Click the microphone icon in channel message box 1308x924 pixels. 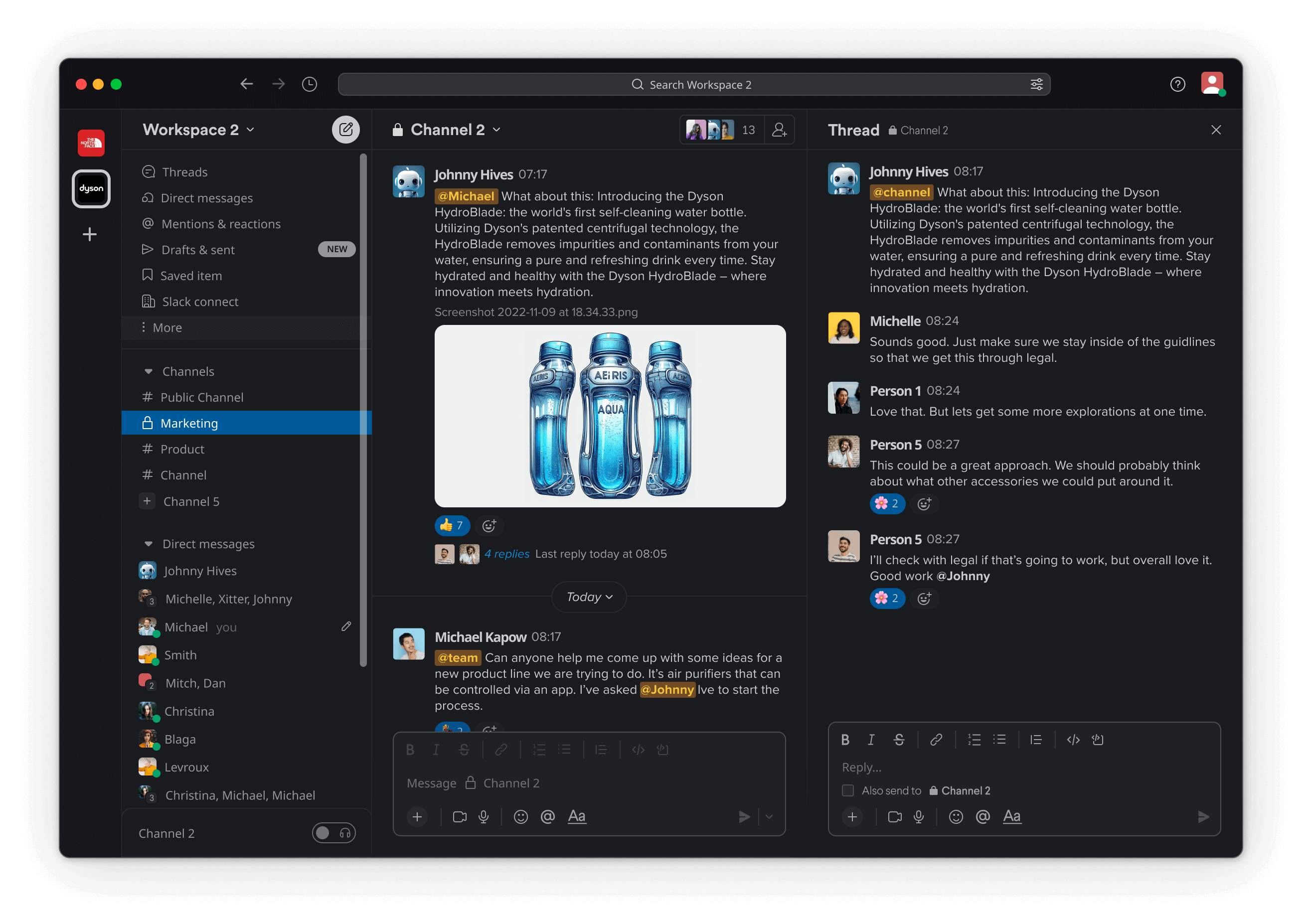click(x=484, y=817)
